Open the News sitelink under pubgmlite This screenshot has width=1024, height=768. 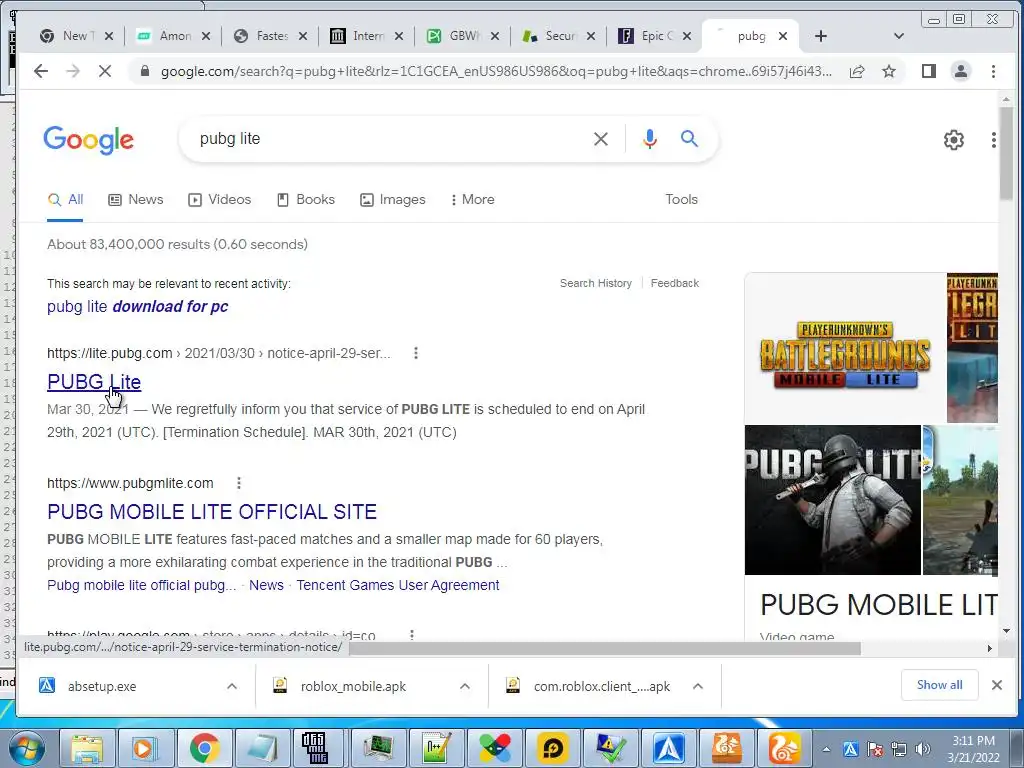(x=266, y=585)
